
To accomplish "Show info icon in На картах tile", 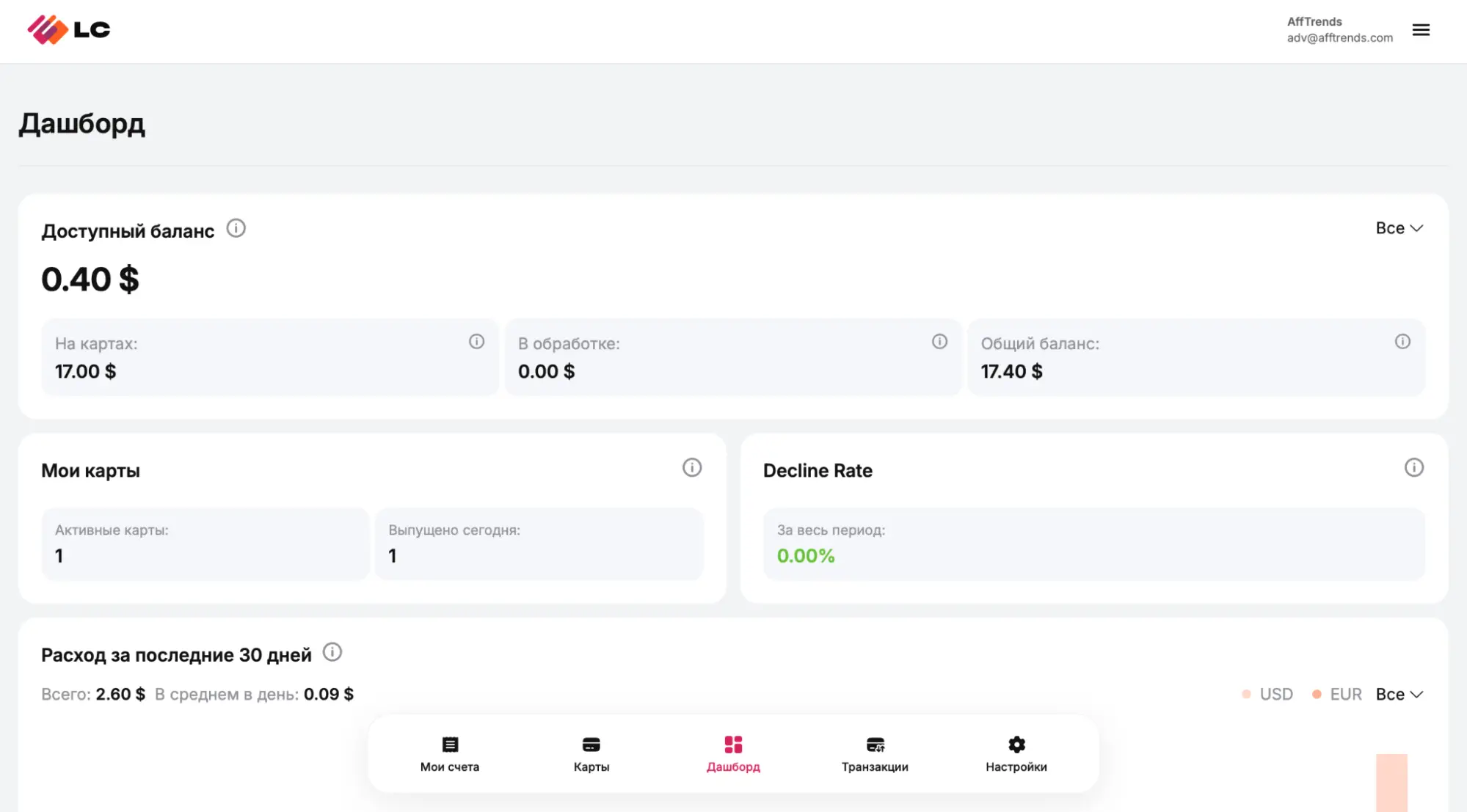I will pos(477,342).
